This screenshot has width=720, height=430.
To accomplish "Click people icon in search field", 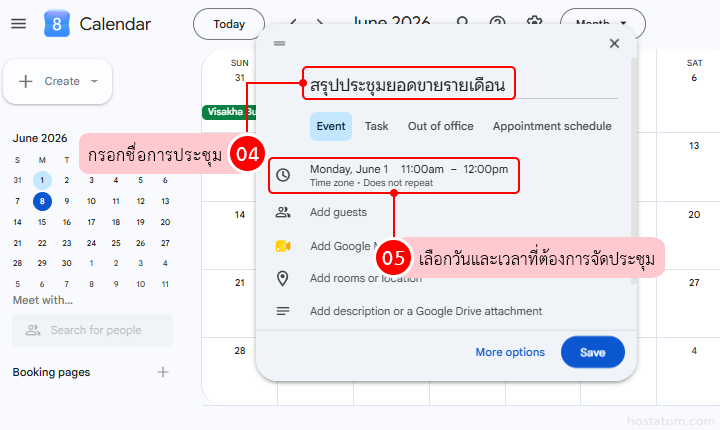I will click(x=33, y=330).
